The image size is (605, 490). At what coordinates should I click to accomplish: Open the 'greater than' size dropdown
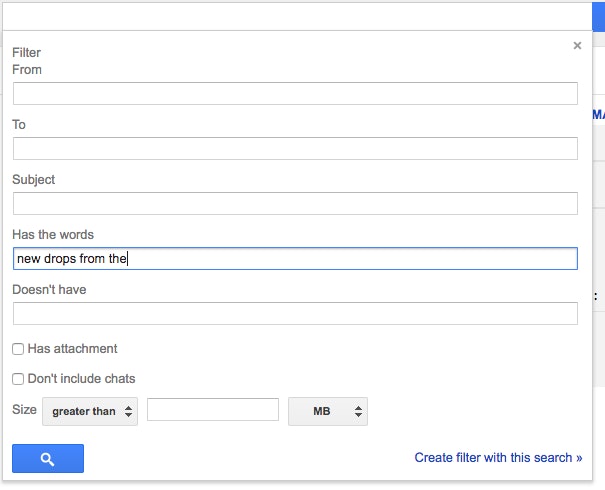(x=89, y=411)
